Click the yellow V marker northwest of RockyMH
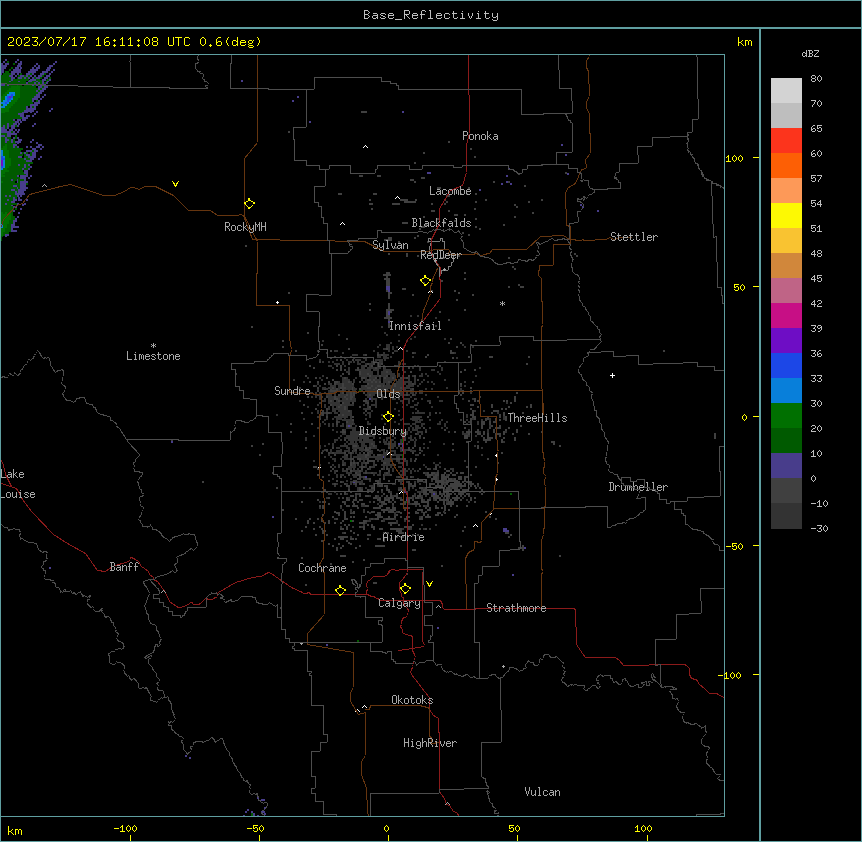 [175, 184]
